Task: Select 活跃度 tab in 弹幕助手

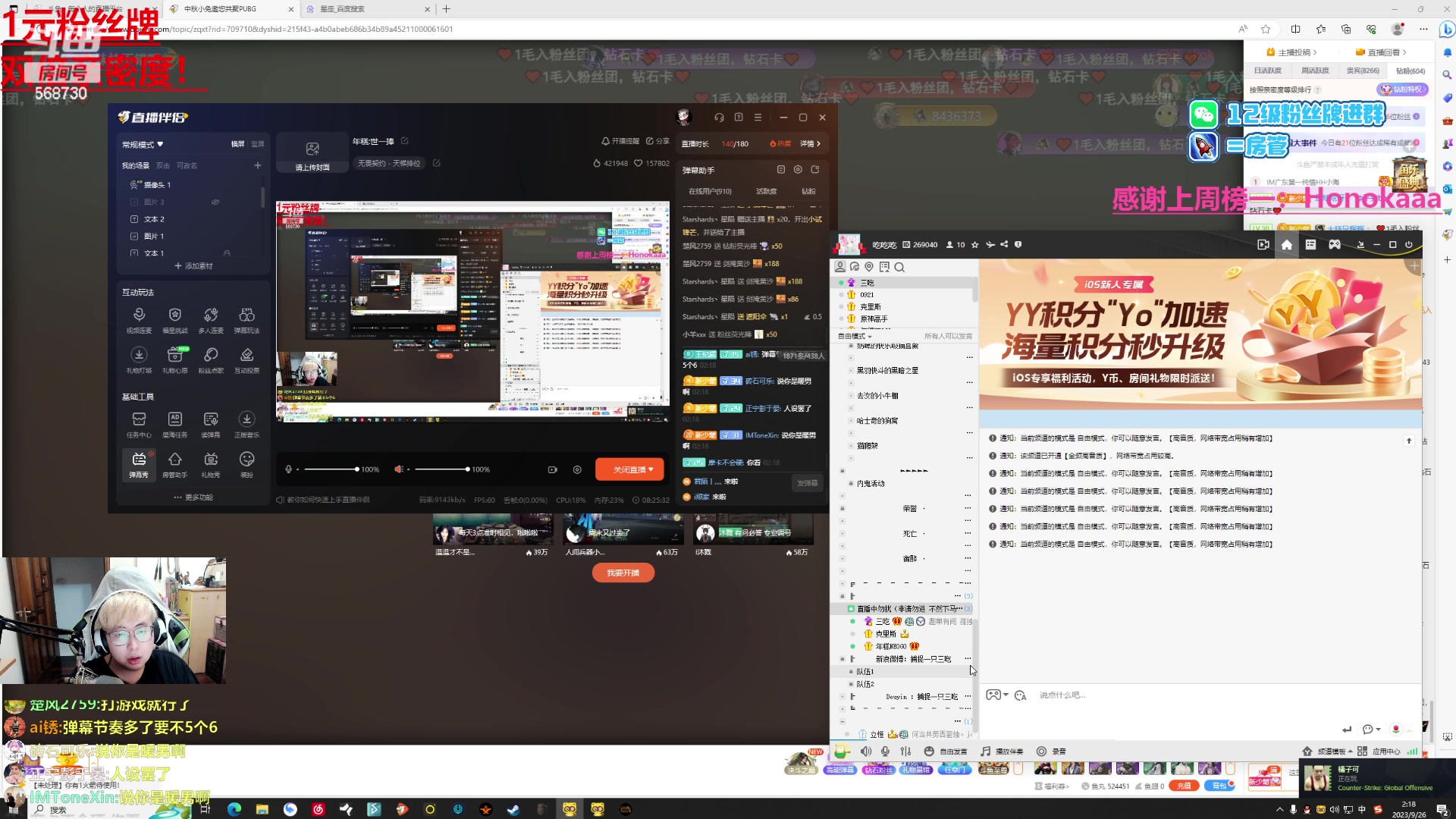Action: (x=766, y=191)
